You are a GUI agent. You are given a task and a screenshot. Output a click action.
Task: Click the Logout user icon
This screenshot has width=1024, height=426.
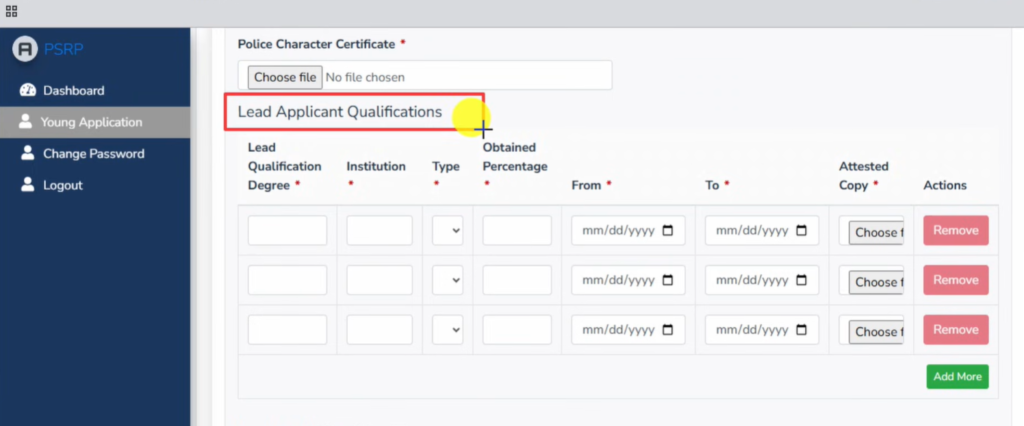27,185
